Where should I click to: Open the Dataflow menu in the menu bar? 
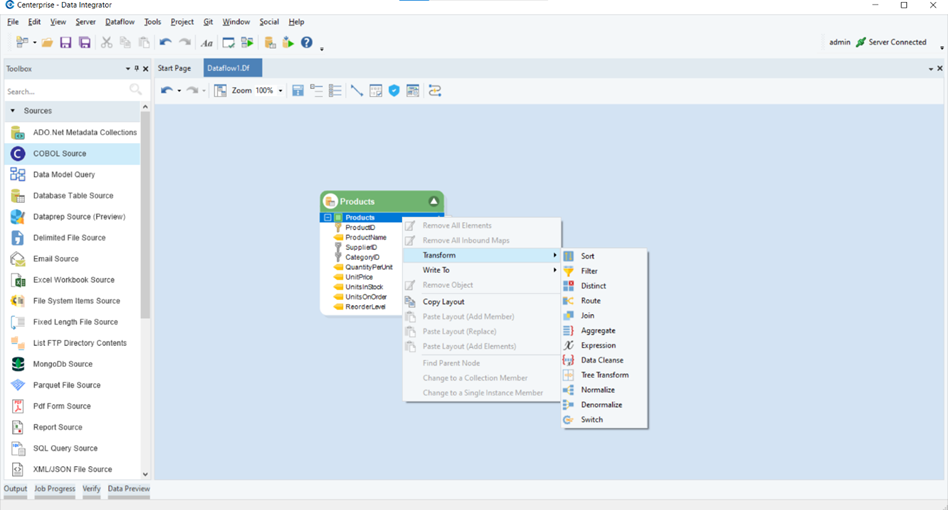(119, 22)
